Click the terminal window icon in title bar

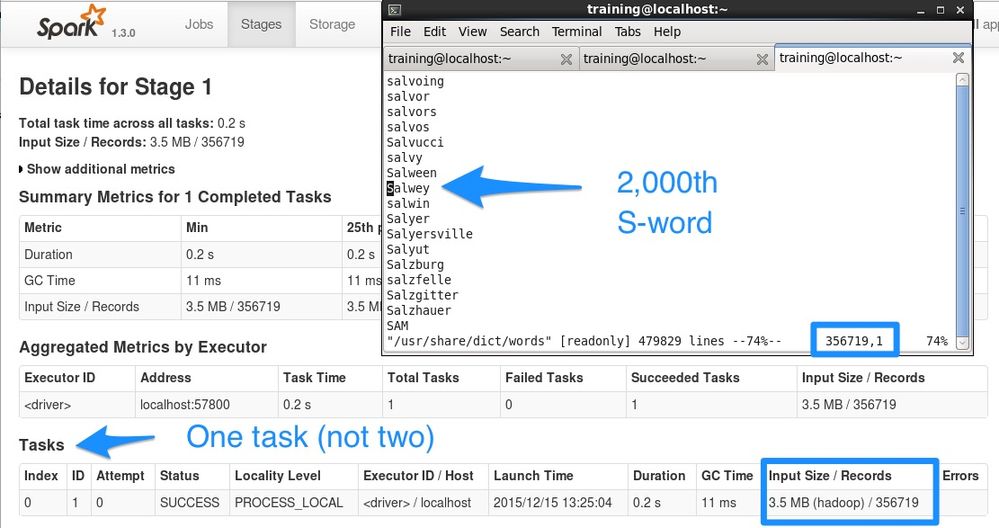coord(394,10)
